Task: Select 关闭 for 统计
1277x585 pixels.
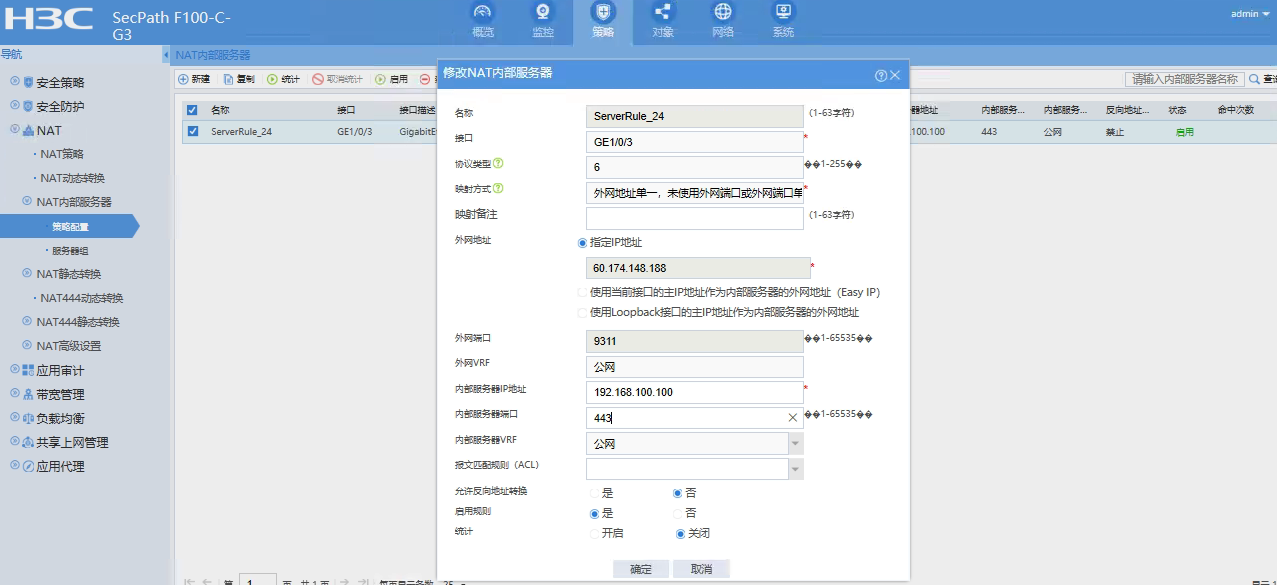Action: click(682, 533)
